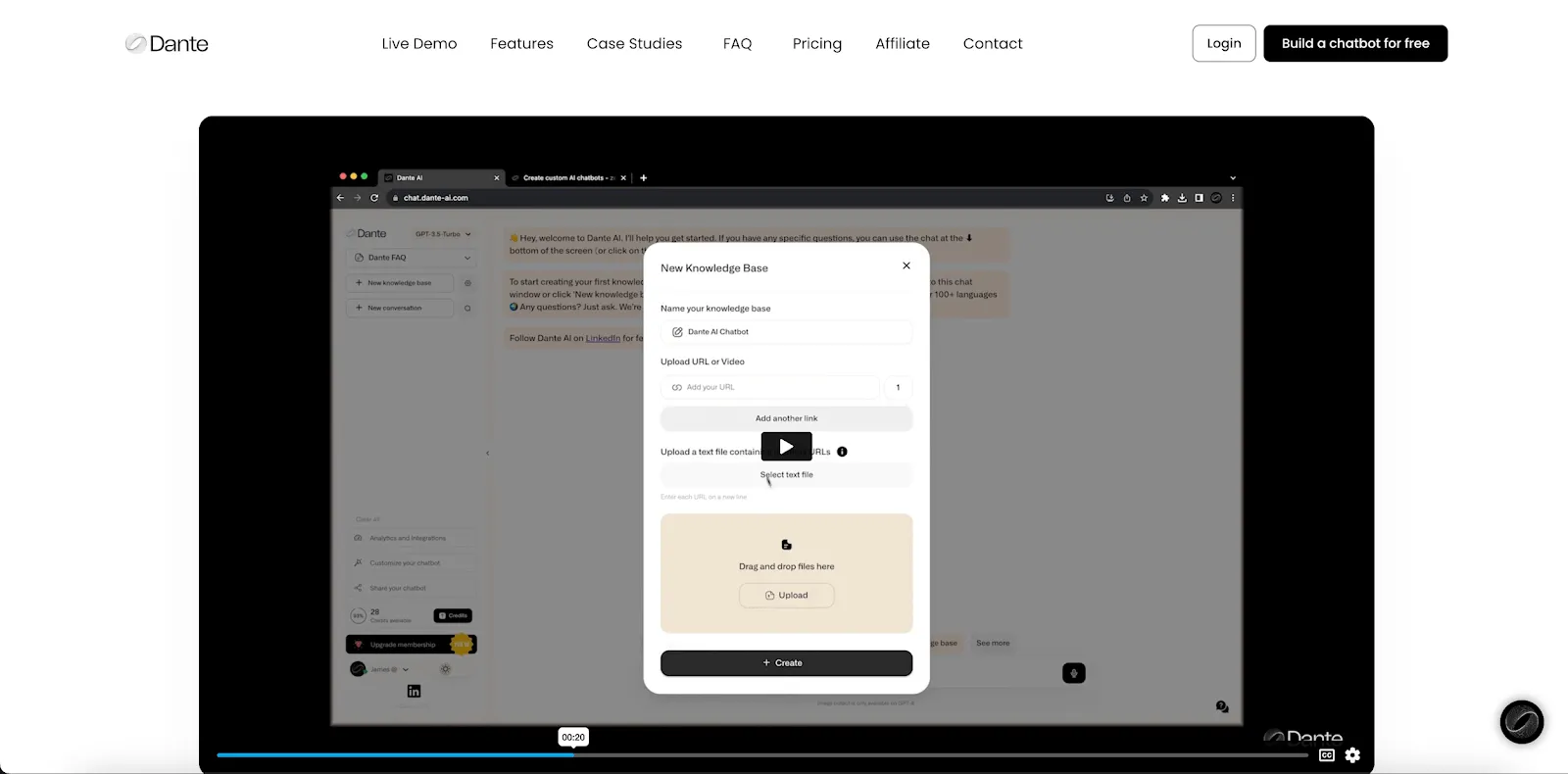
Task: Open the video settings gear
Action: pyautogui.click(x=1352, y=754)
